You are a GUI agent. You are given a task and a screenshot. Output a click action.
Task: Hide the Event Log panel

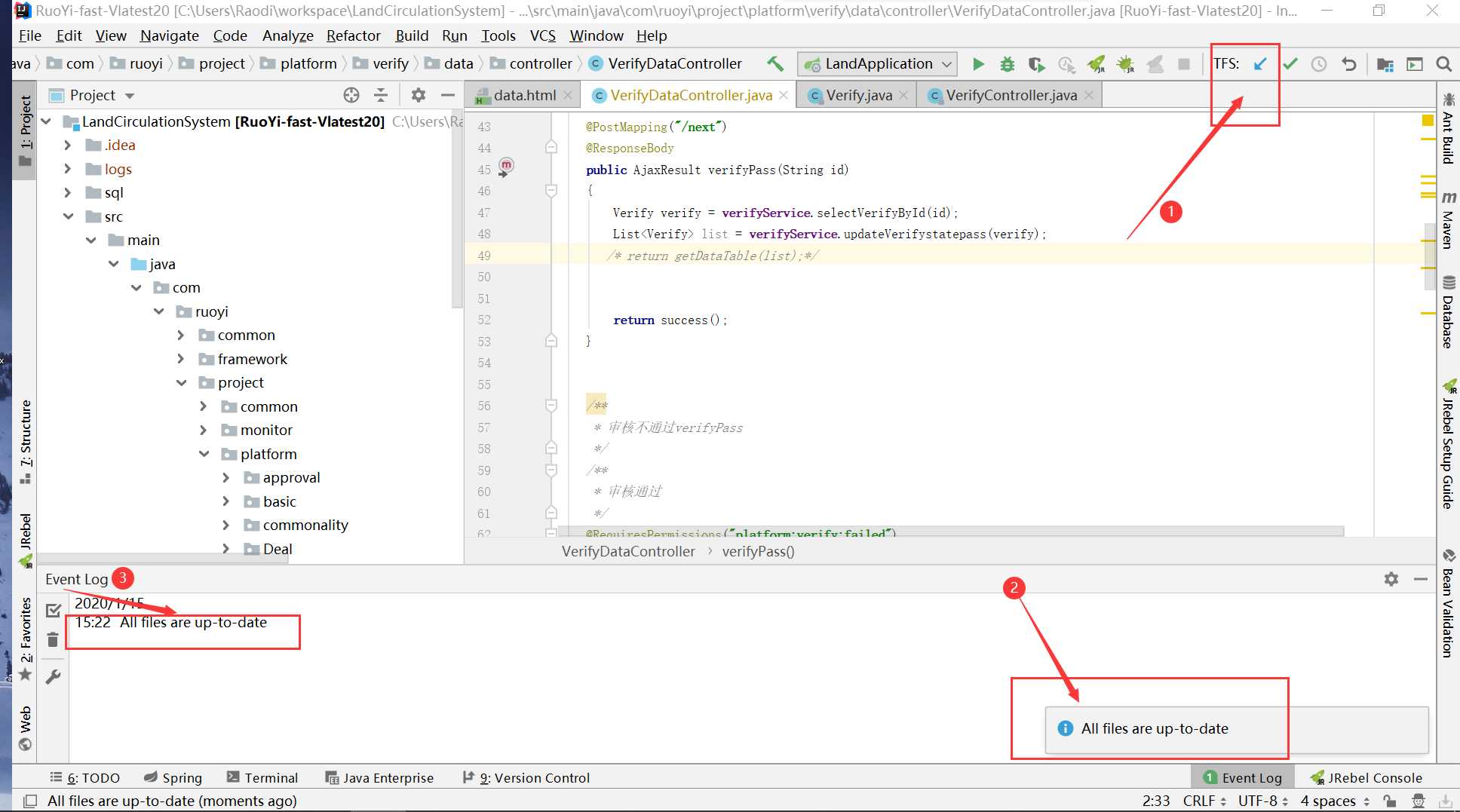(x=1421, y=579)
